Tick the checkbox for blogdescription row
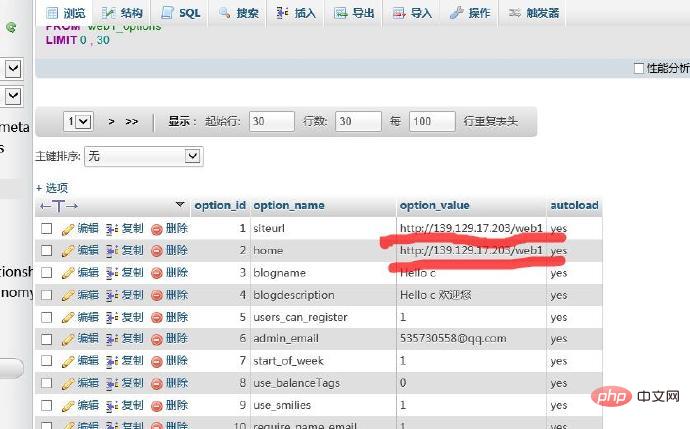The width and height of the screenshot is (690, 429). tap(46, 294)
